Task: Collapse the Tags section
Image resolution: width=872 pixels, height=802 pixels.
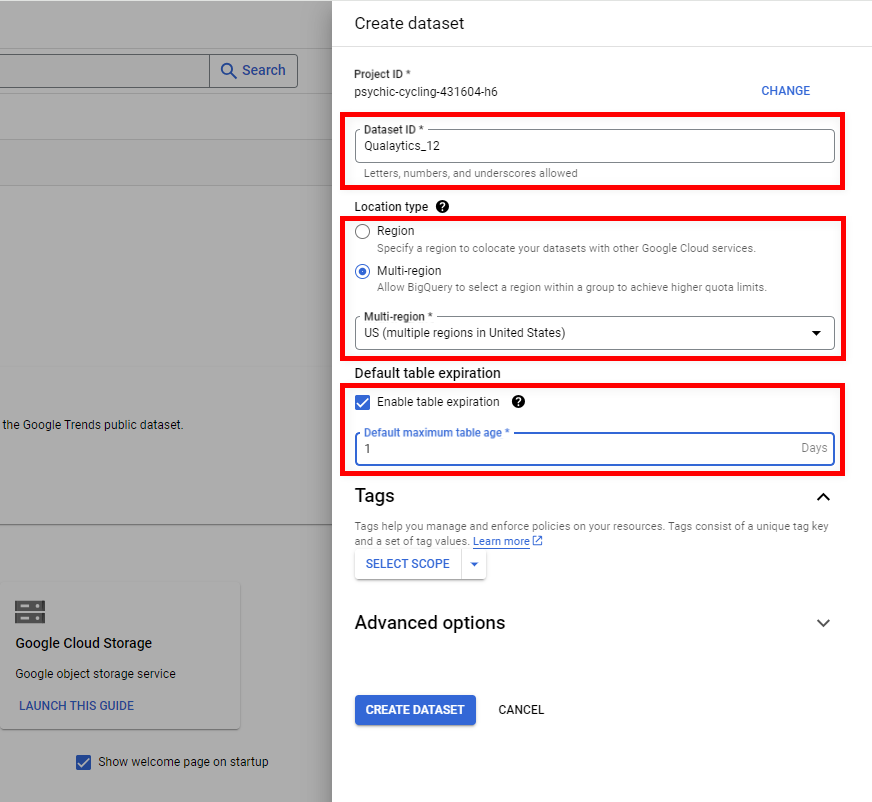Action: [x=823, y=496]
